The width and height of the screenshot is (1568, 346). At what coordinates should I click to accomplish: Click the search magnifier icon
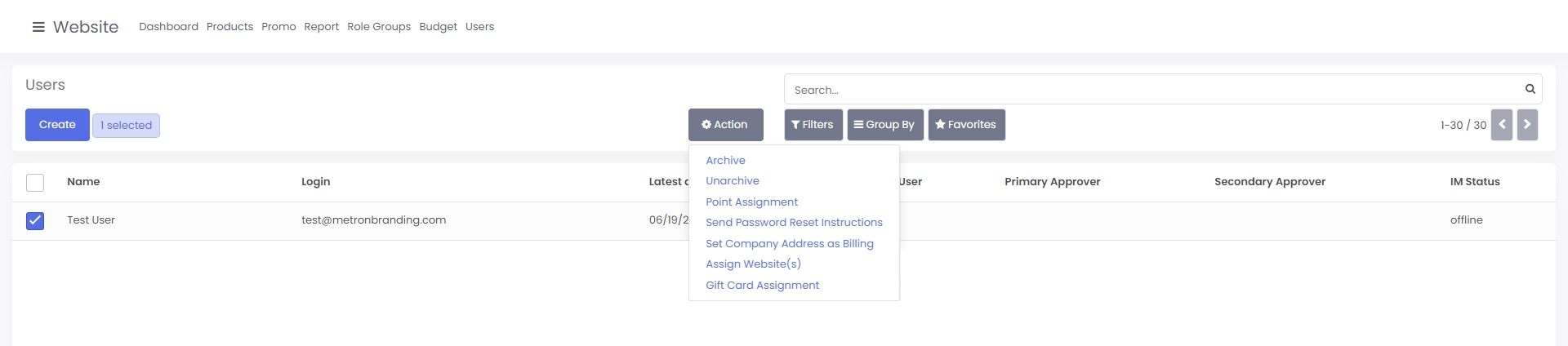coord(1530,89)
